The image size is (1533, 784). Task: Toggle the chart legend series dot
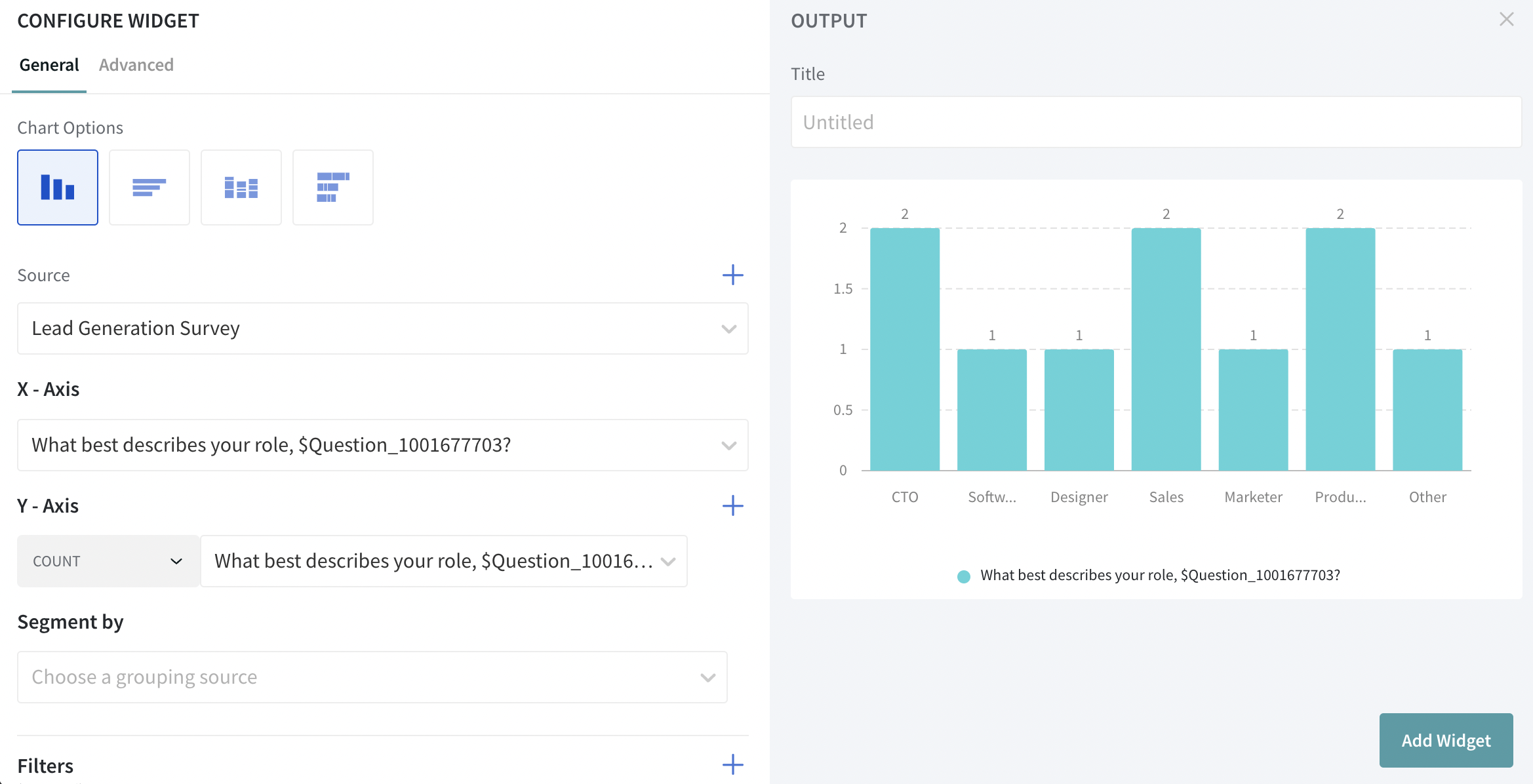[x=963, y=576]
